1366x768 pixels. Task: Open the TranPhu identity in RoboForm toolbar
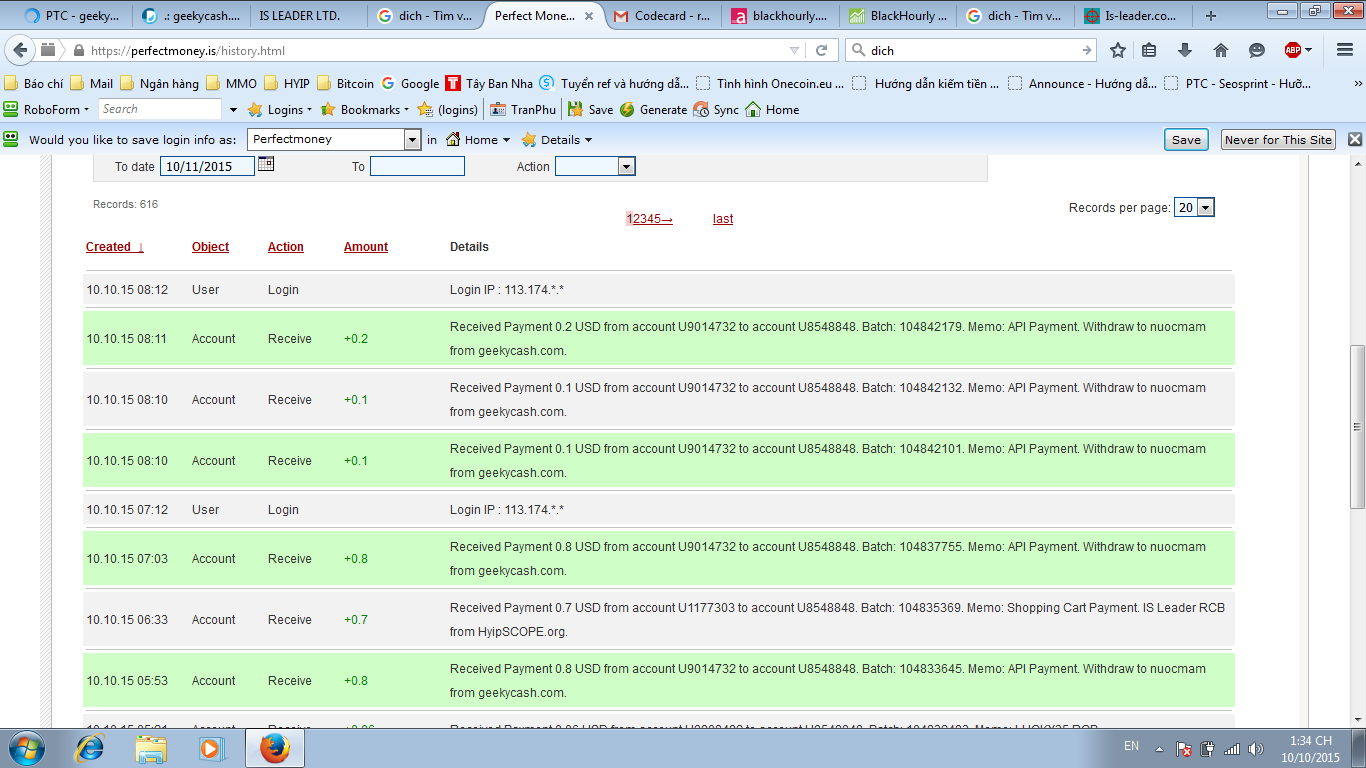tap(523, 110)
